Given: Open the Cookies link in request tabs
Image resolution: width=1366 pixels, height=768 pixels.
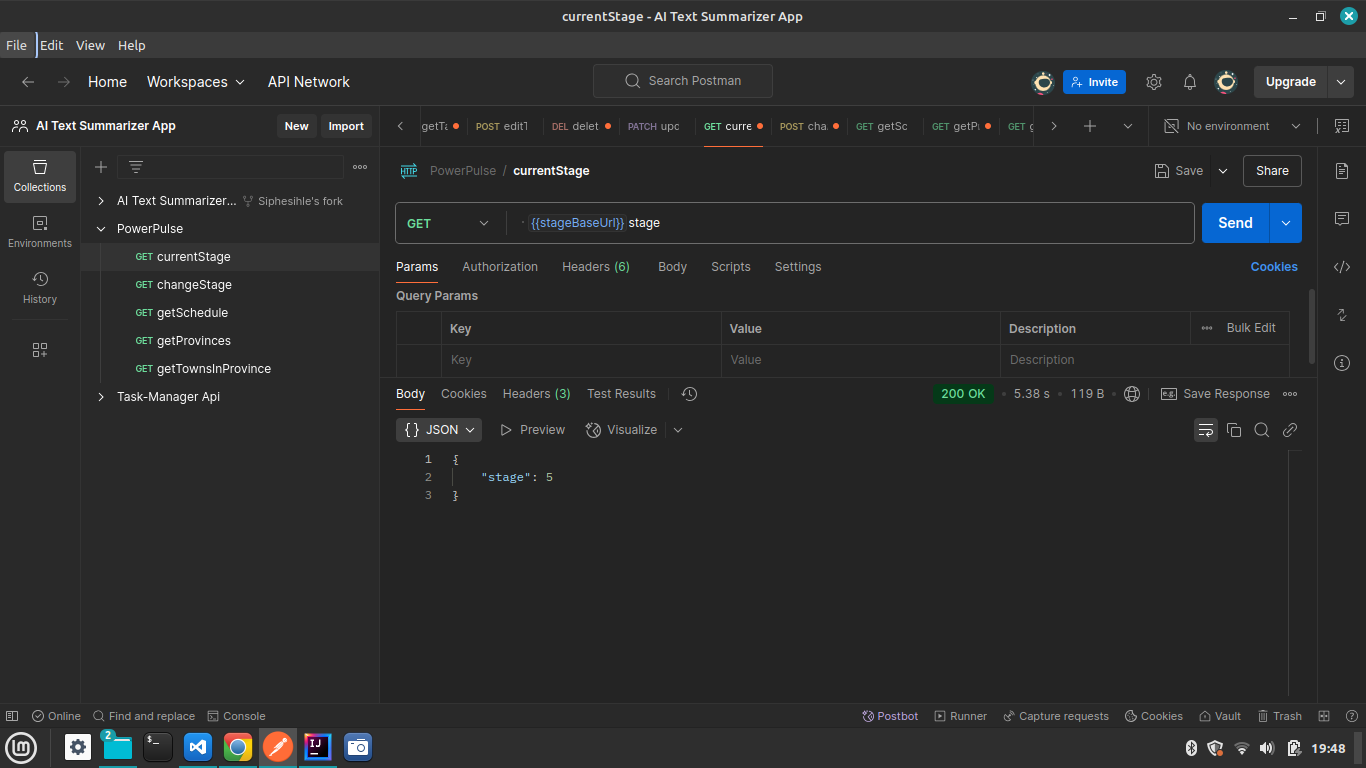Looking at the screenshot, I should pos(1274,267).
